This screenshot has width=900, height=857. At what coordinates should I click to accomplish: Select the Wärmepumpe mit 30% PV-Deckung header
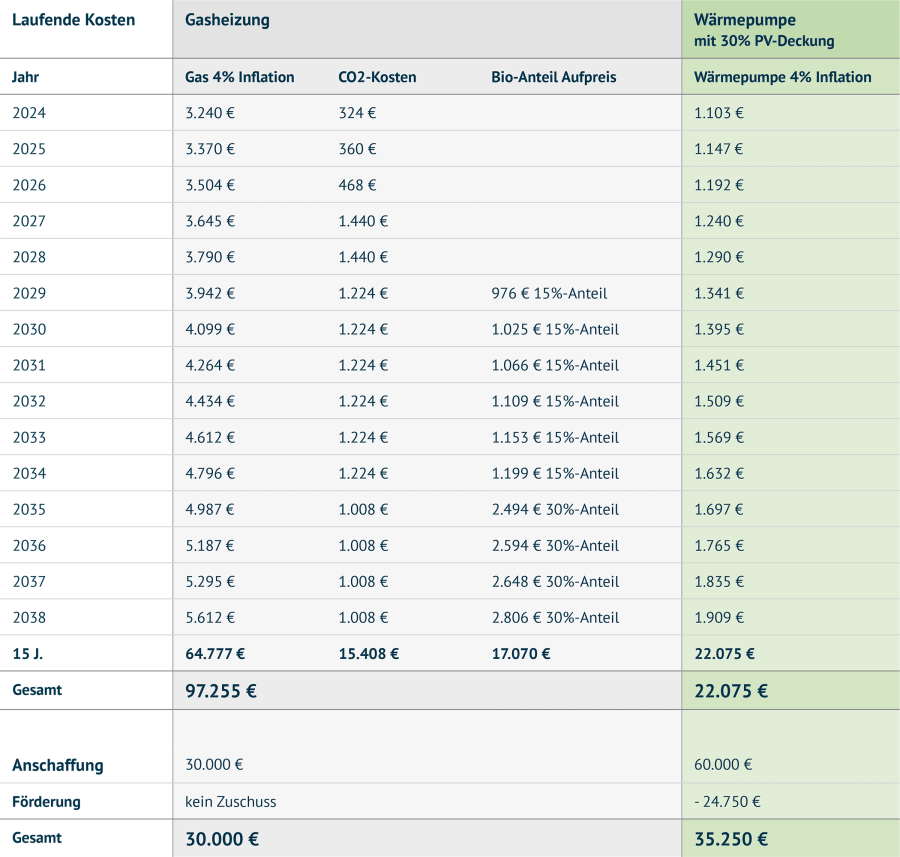(764, 30)
